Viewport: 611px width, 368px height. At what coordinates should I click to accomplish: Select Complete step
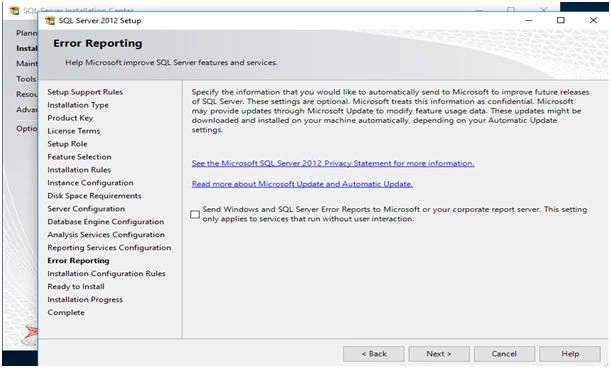point(66,313)
